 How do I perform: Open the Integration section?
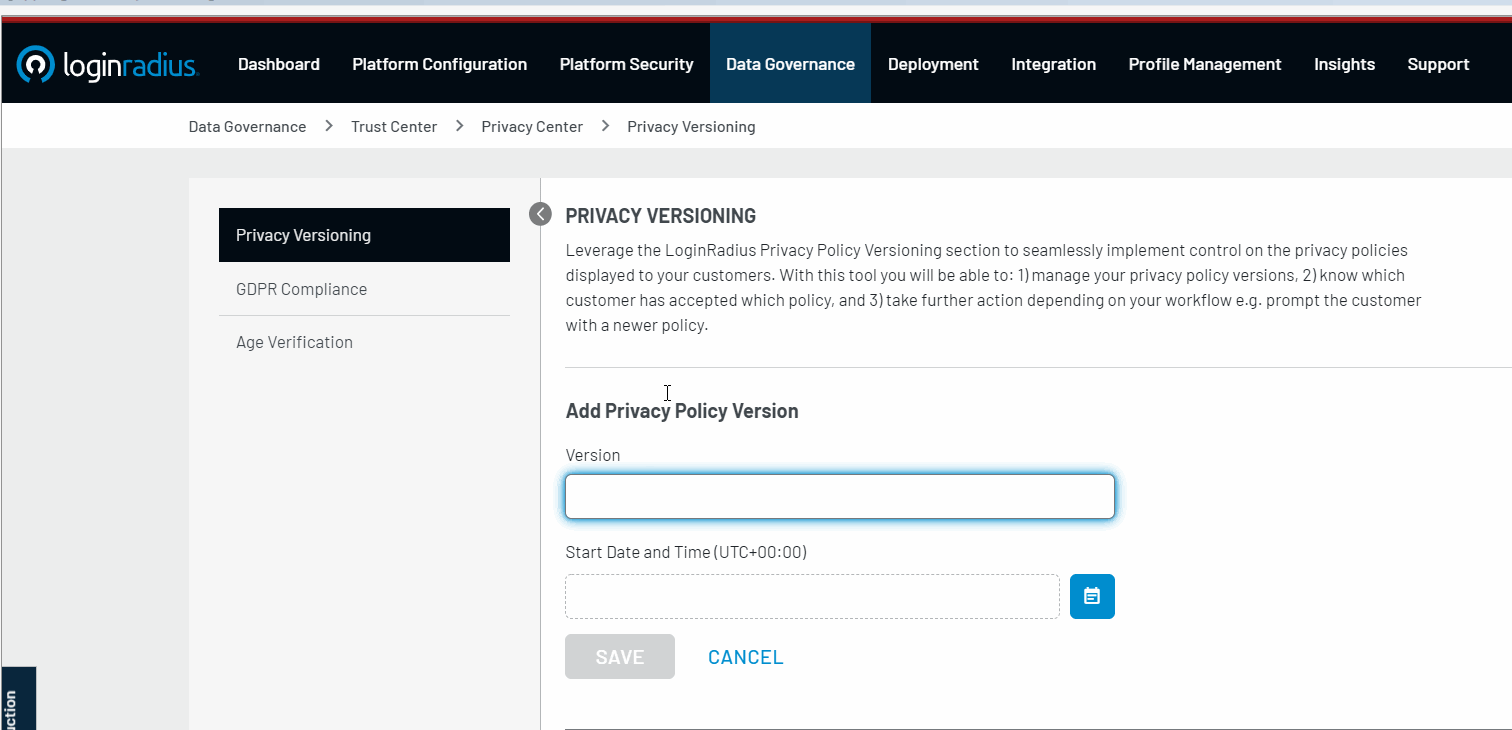point(1053,64)
